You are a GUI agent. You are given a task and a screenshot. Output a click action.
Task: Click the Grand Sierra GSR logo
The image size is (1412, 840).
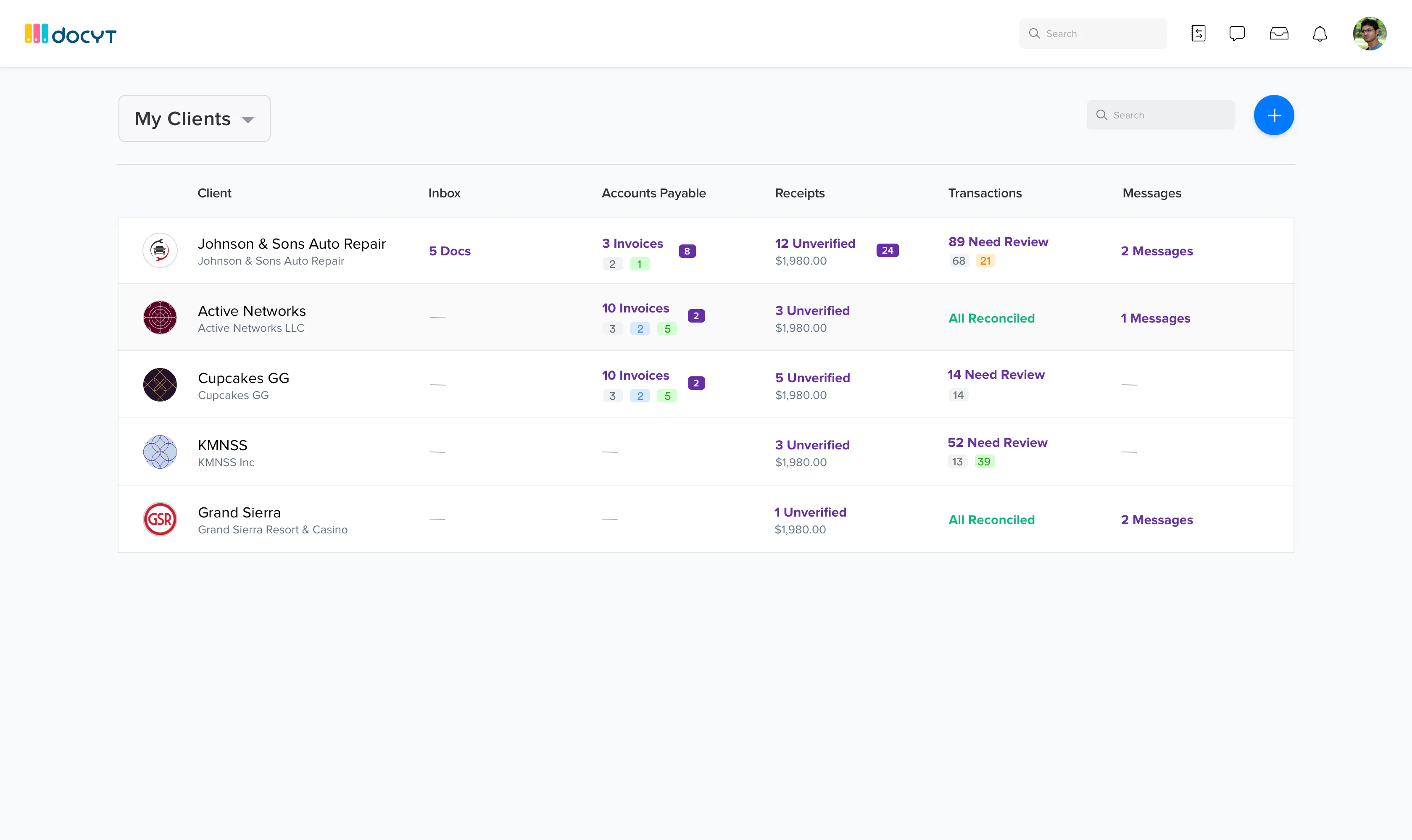tap(160, 519)
